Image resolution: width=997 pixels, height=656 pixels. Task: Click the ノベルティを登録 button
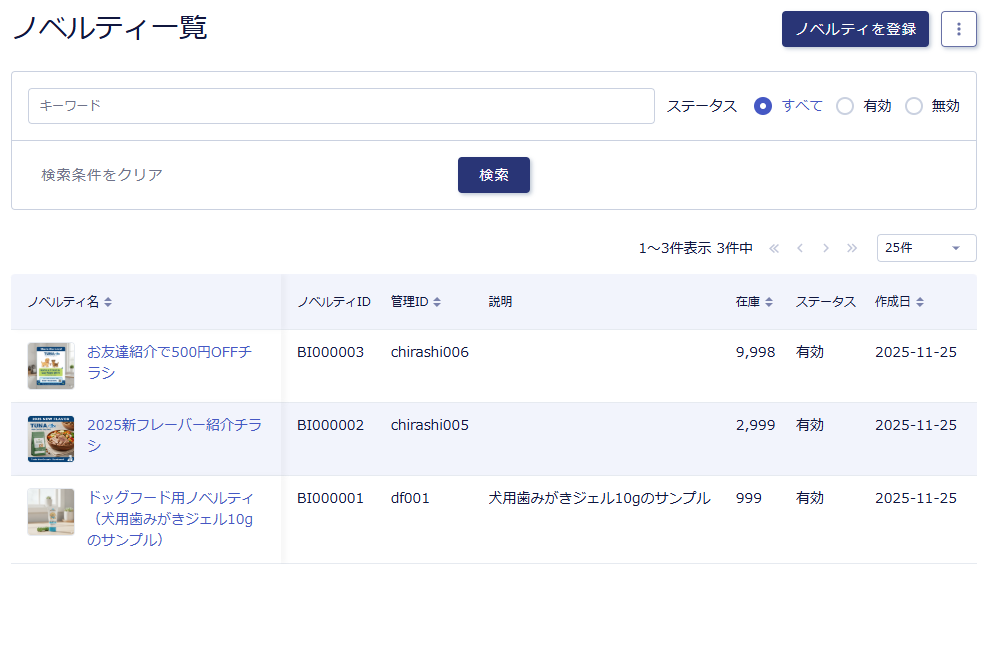coord(855,29)
